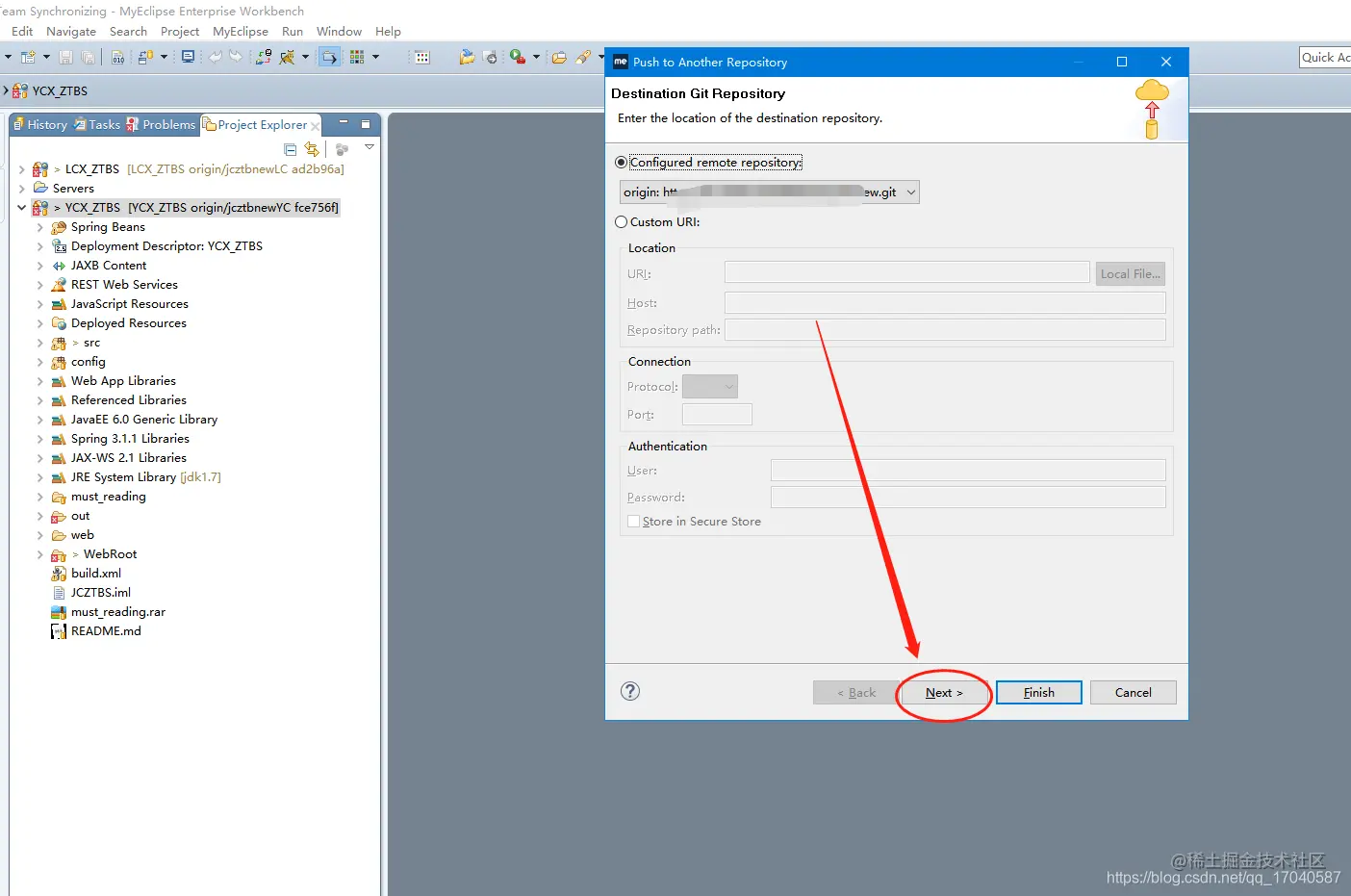Viewport: 1351px width, 896px height.
Task: Click the Host input field
Action: [945, 303]
